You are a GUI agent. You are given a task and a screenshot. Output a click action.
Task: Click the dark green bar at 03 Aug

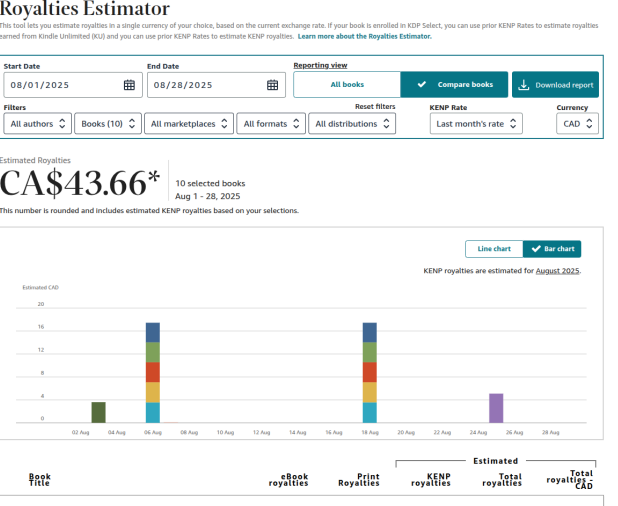(98, 412)
